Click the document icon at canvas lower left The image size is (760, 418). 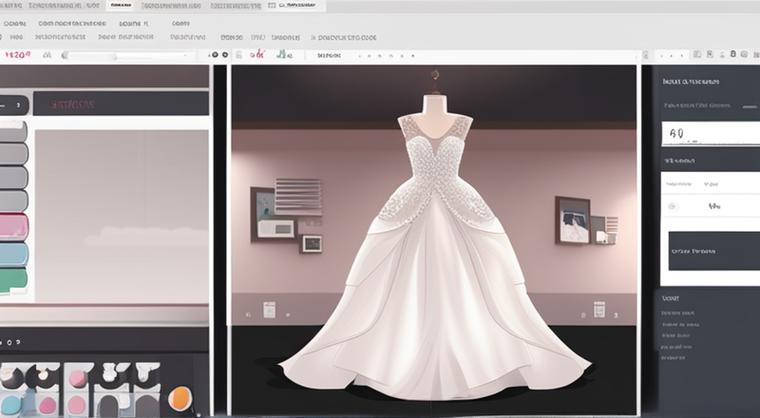point(269,309)
